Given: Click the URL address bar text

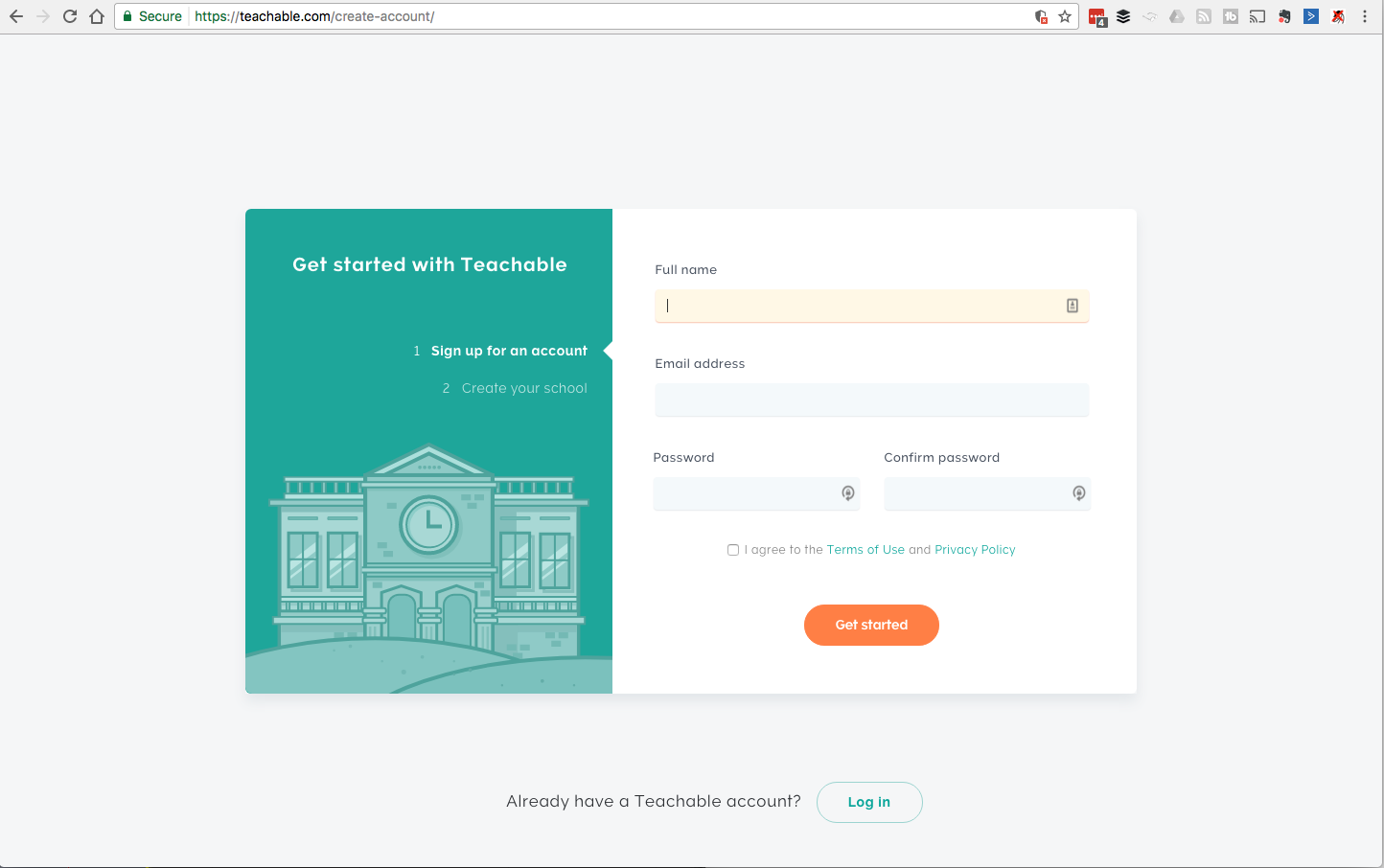Looking at the screenshot, I should point(314,16).
